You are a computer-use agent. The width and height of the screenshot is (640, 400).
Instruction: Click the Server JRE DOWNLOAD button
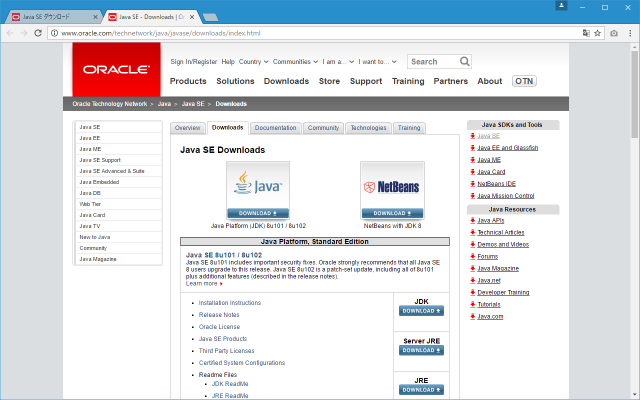tap(421, 350)
